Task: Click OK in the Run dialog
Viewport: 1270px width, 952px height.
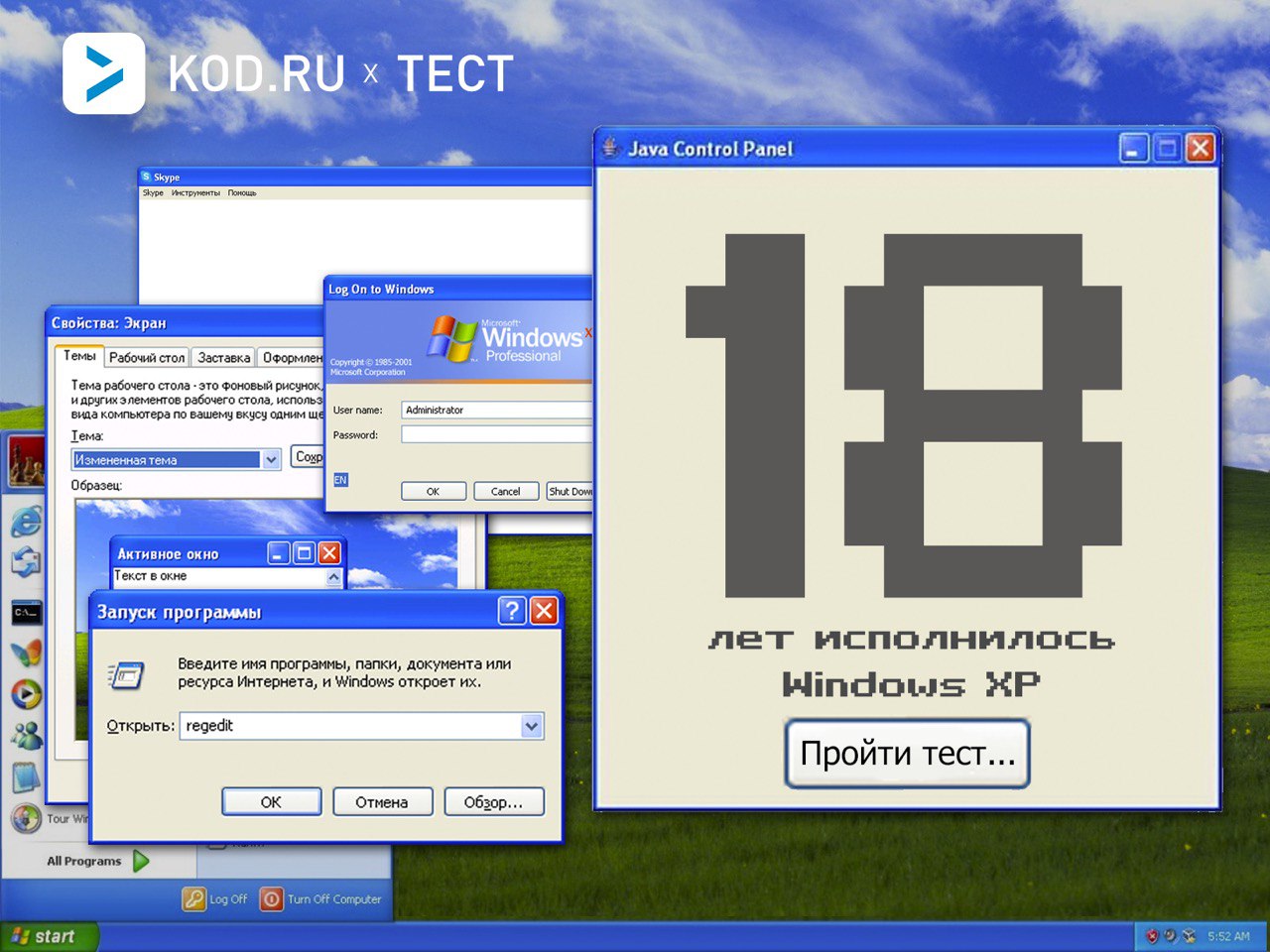Action: (271, 802)
